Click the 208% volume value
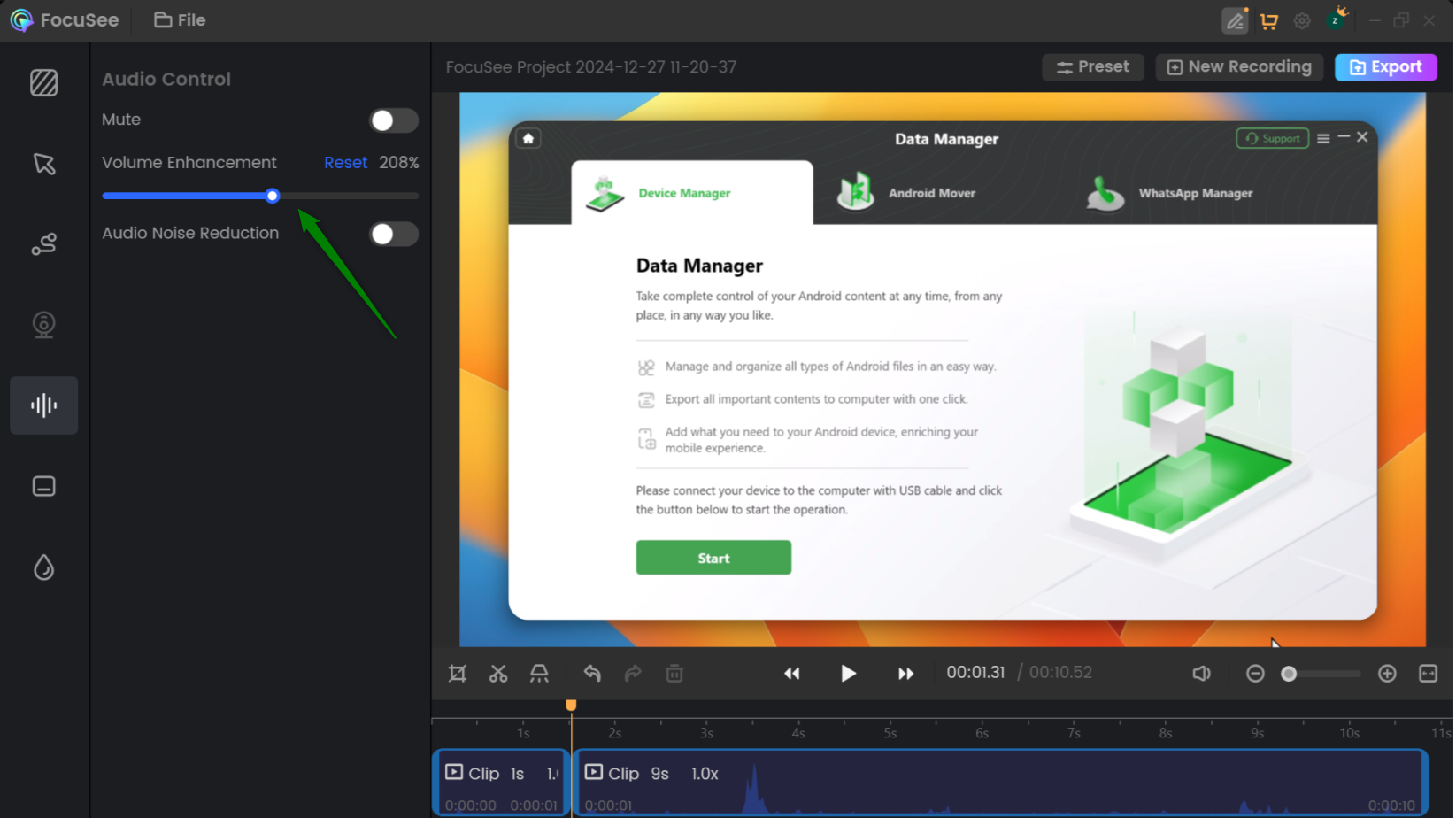1456x818 pixels. [x=399, y=163]
